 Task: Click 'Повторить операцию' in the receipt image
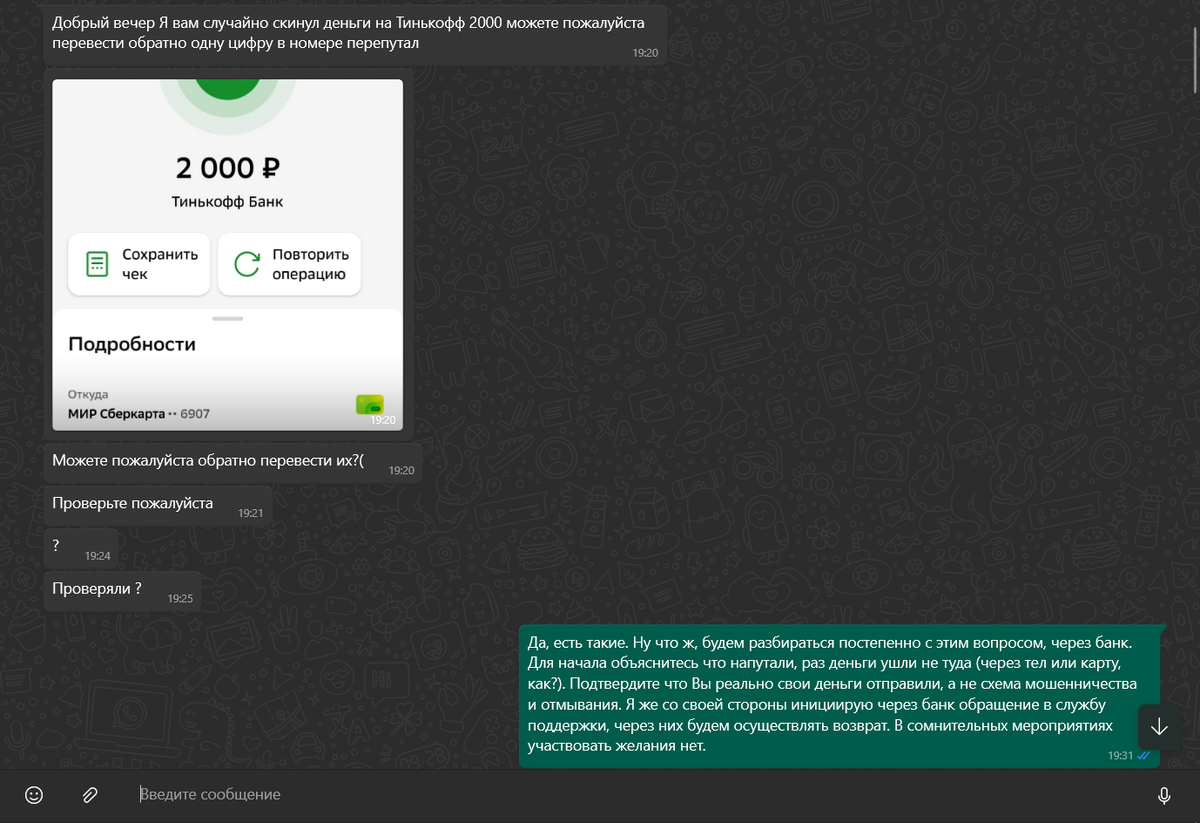tap(290, 264)
